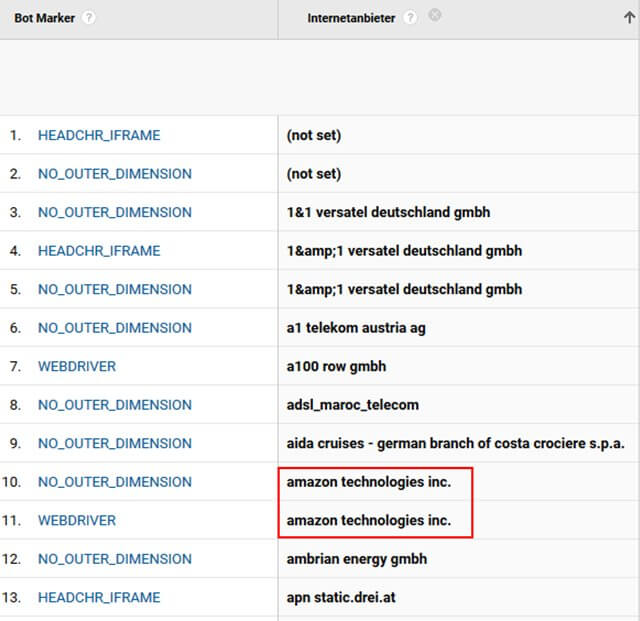The height and width of the screenshot is (621, 640).
Task: Click the help icon beside Internetanbieter
Action: tap(410, 19)
